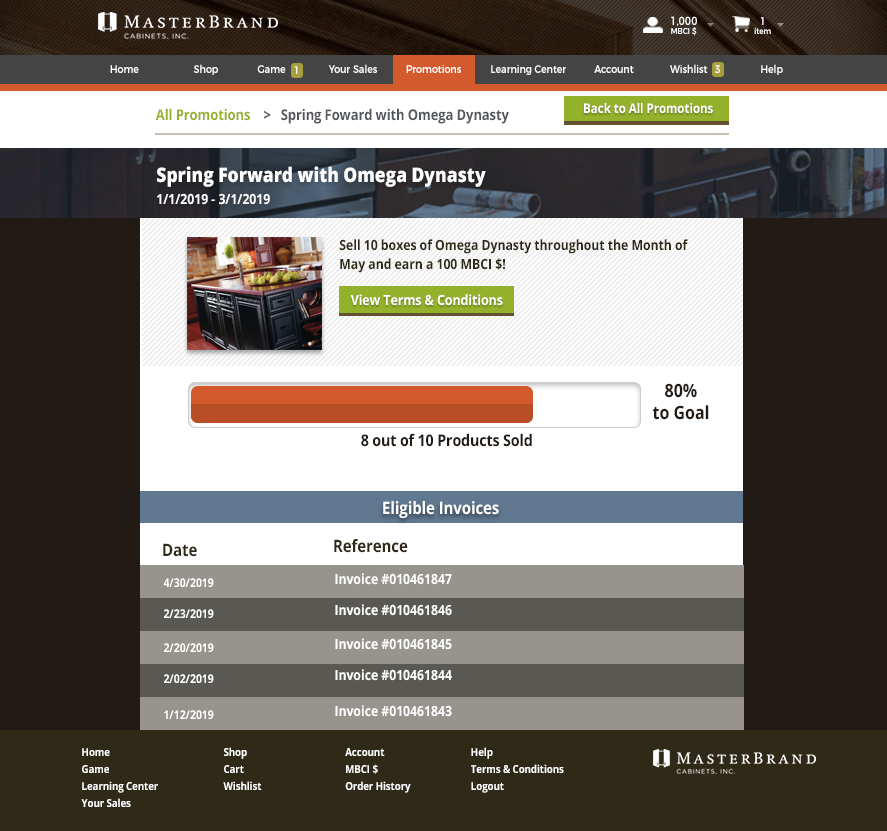Click the 1,000 MBCI $ balance text
Viewport: 887px width, 831px height.
(x=683, y=25)
